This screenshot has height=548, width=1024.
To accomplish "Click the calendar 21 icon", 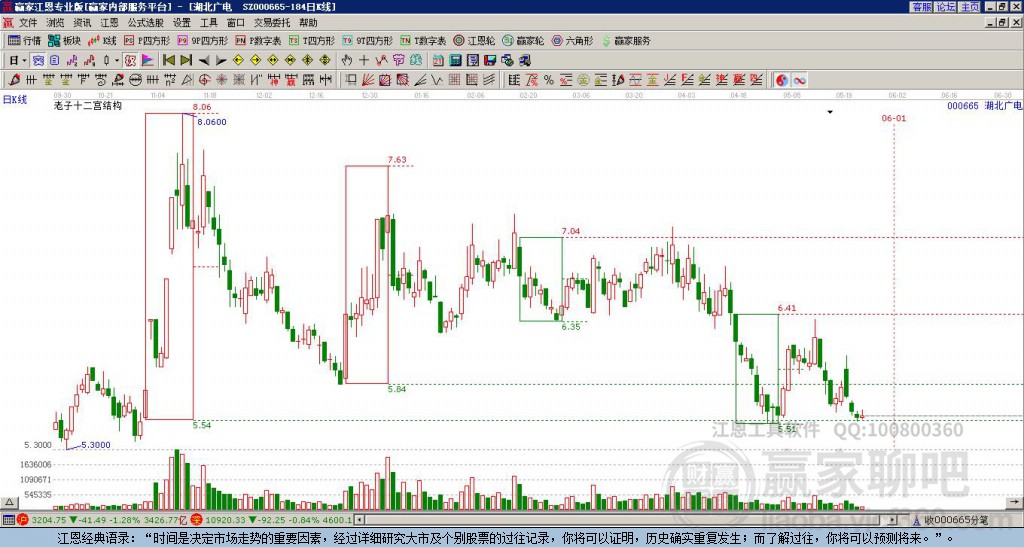I will tap(438, 61).
